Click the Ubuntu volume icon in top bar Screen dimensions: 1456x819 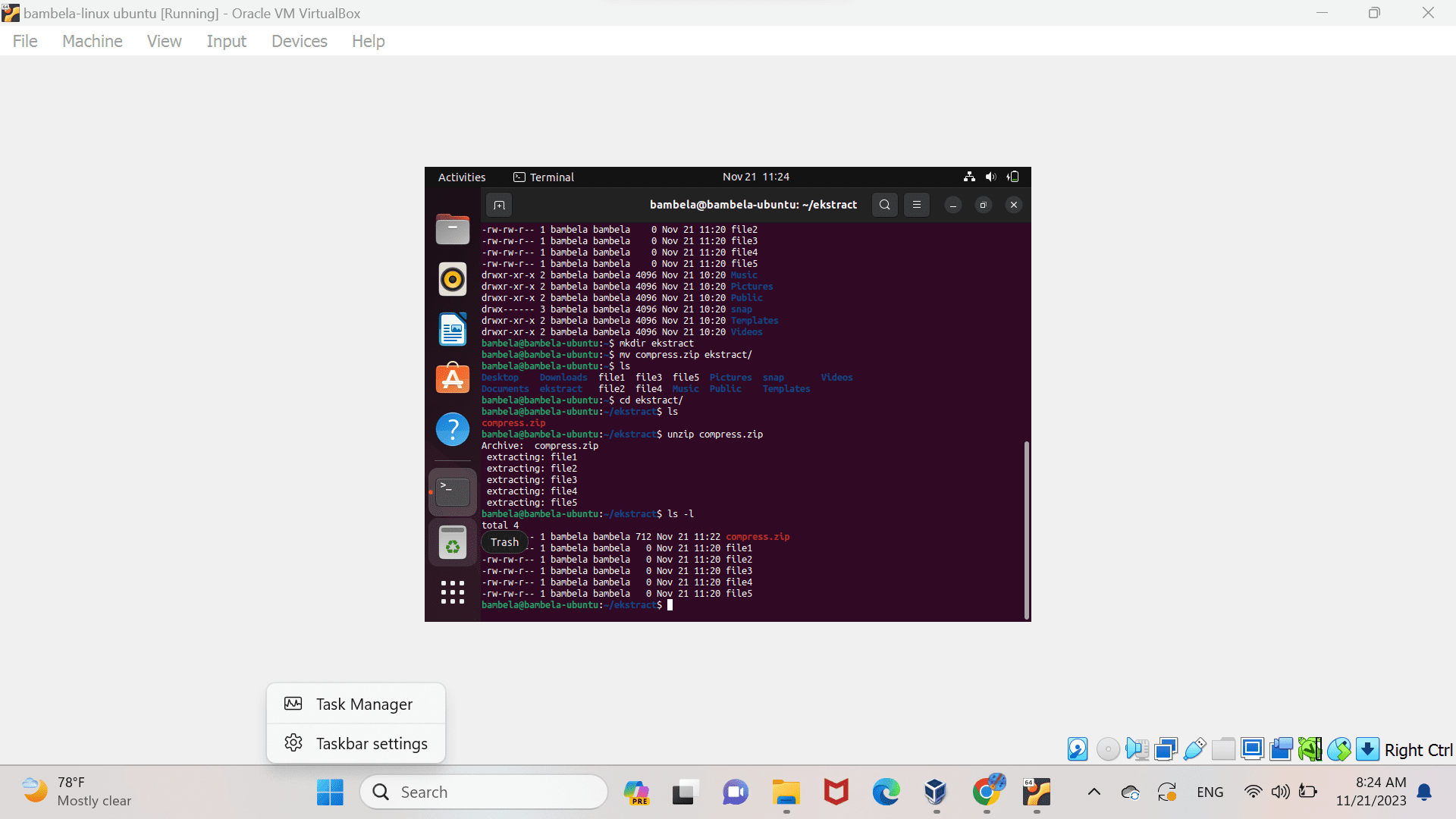click(990, 177)
